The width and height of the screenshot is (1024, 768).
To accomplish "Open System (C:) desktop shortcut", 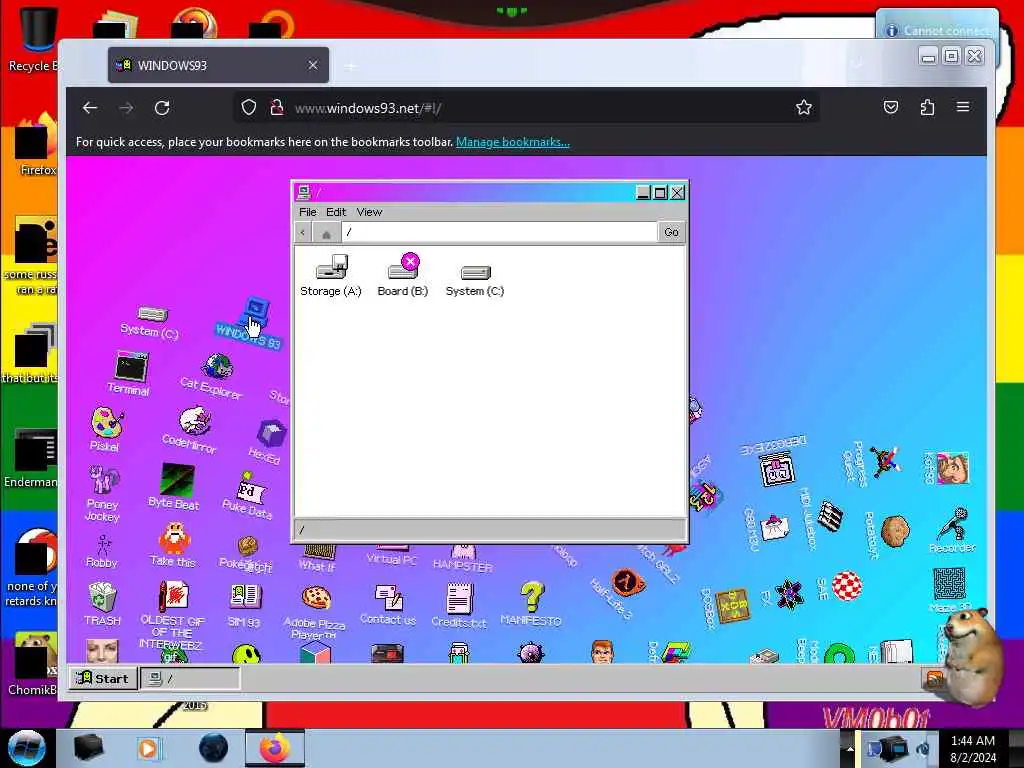I will (150, 322).
